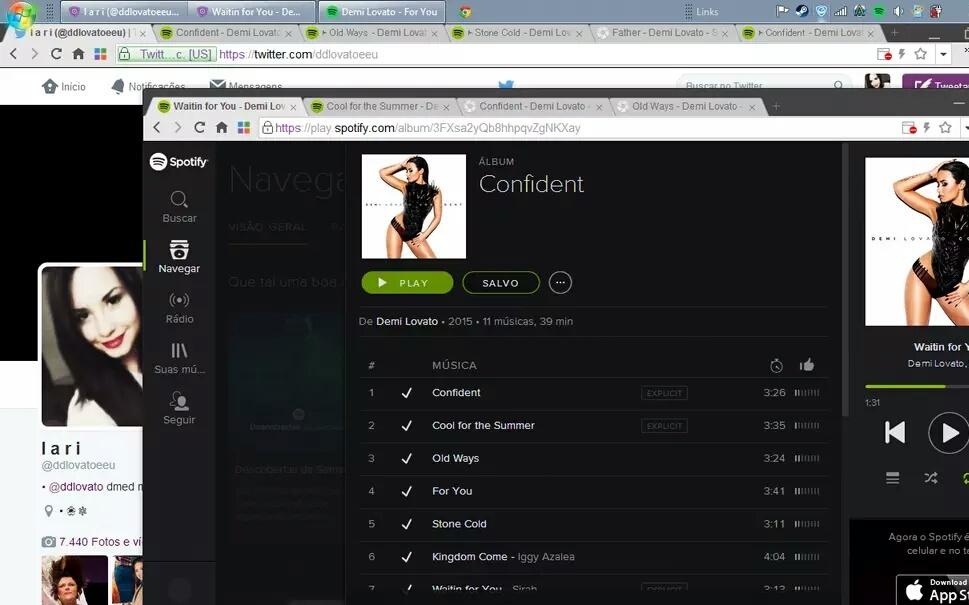Toggle saved checkmark for Cool for the Summer
This screenshot has width=969, height=605.
click(407, 425)
